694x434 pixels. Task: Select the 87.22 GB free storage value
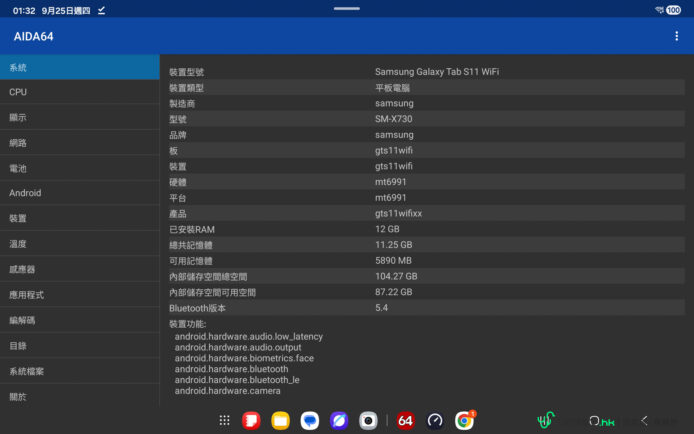393,292
